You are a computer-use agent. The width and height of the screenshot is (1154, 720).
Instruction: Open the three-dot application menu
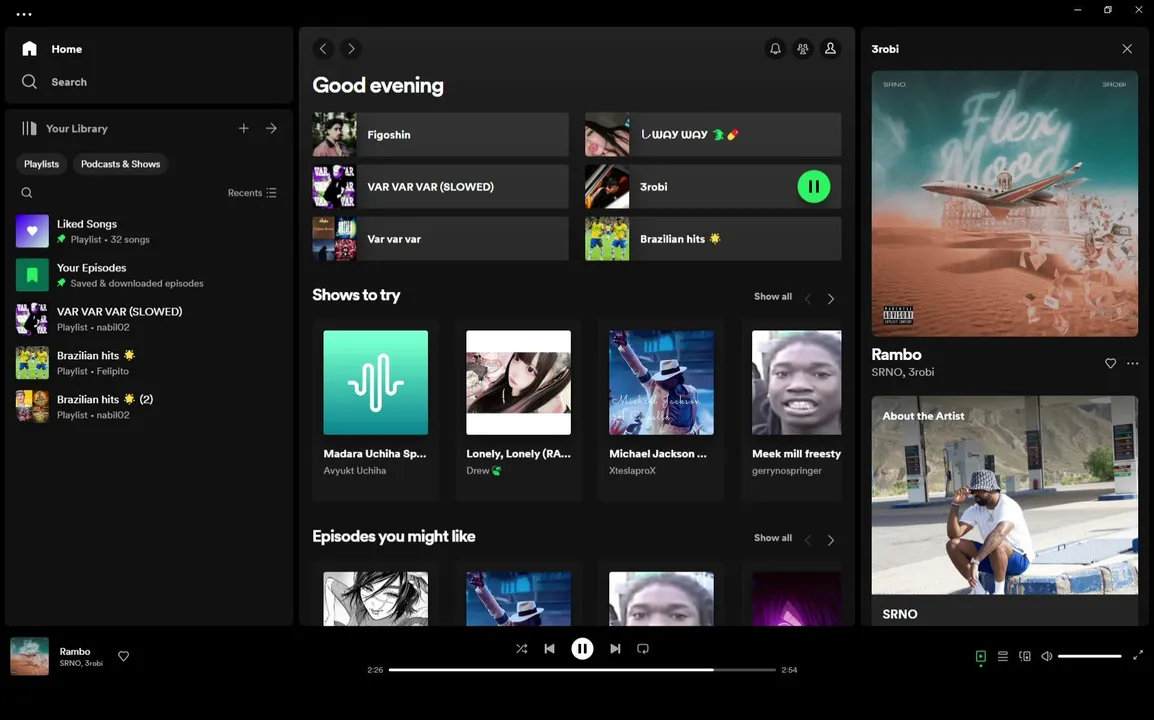click(24, 14)
